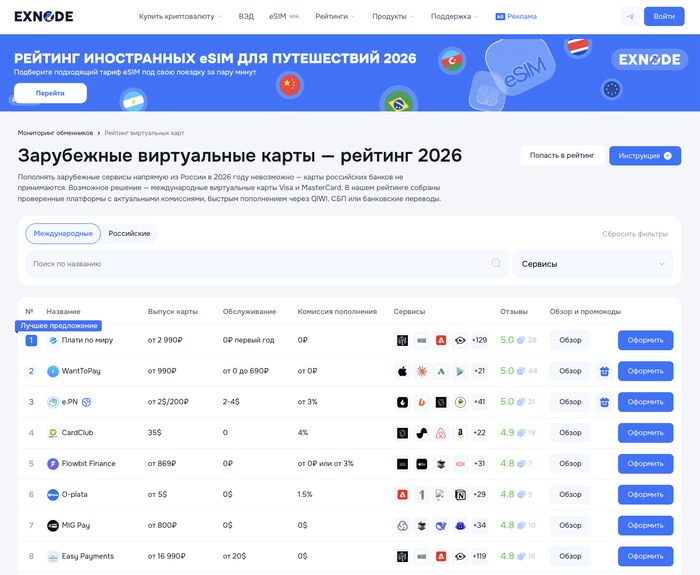Viewport: 700px width, 575px height.
Task: Click Apple service icon in WantToPay row
Action: pyautogui.click(x=402, y=371)
